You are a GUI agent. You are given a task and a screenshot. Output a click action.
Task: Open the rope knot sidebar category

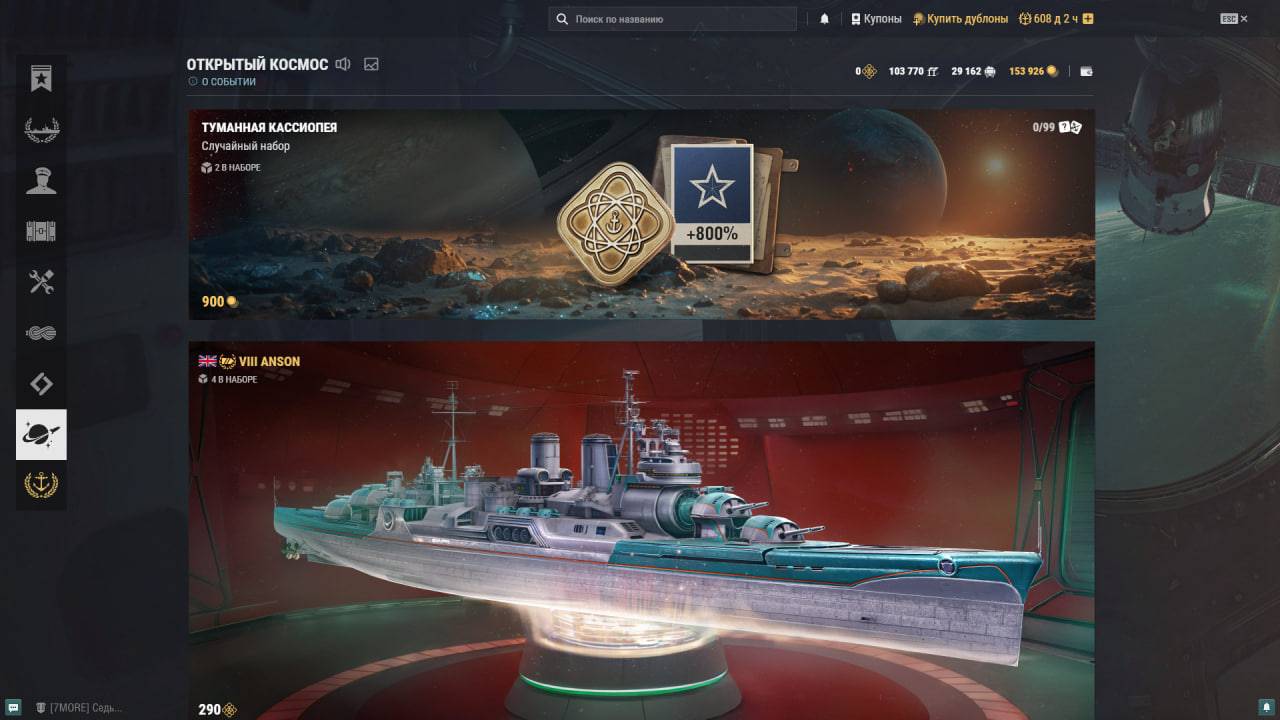pos(41,333)
